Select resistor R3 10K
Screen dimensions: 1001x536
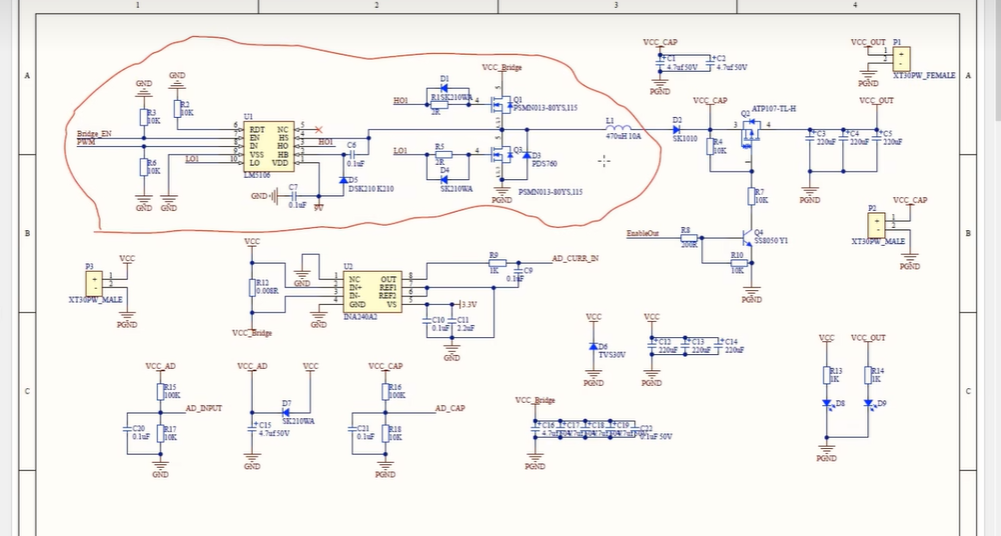click(x=144, y=117)
